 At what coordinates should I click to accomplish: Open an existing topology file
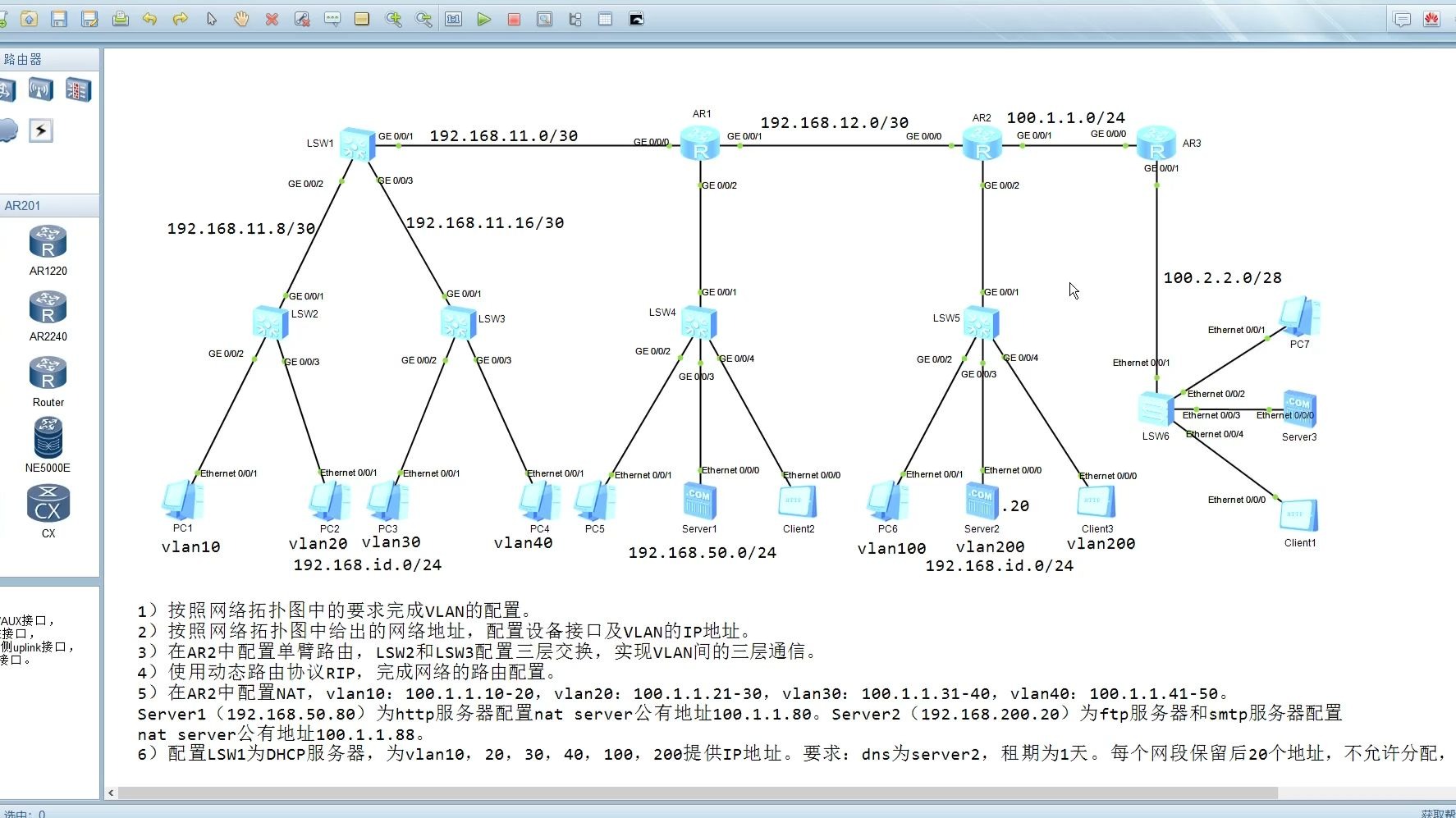[x=27, y=19]
